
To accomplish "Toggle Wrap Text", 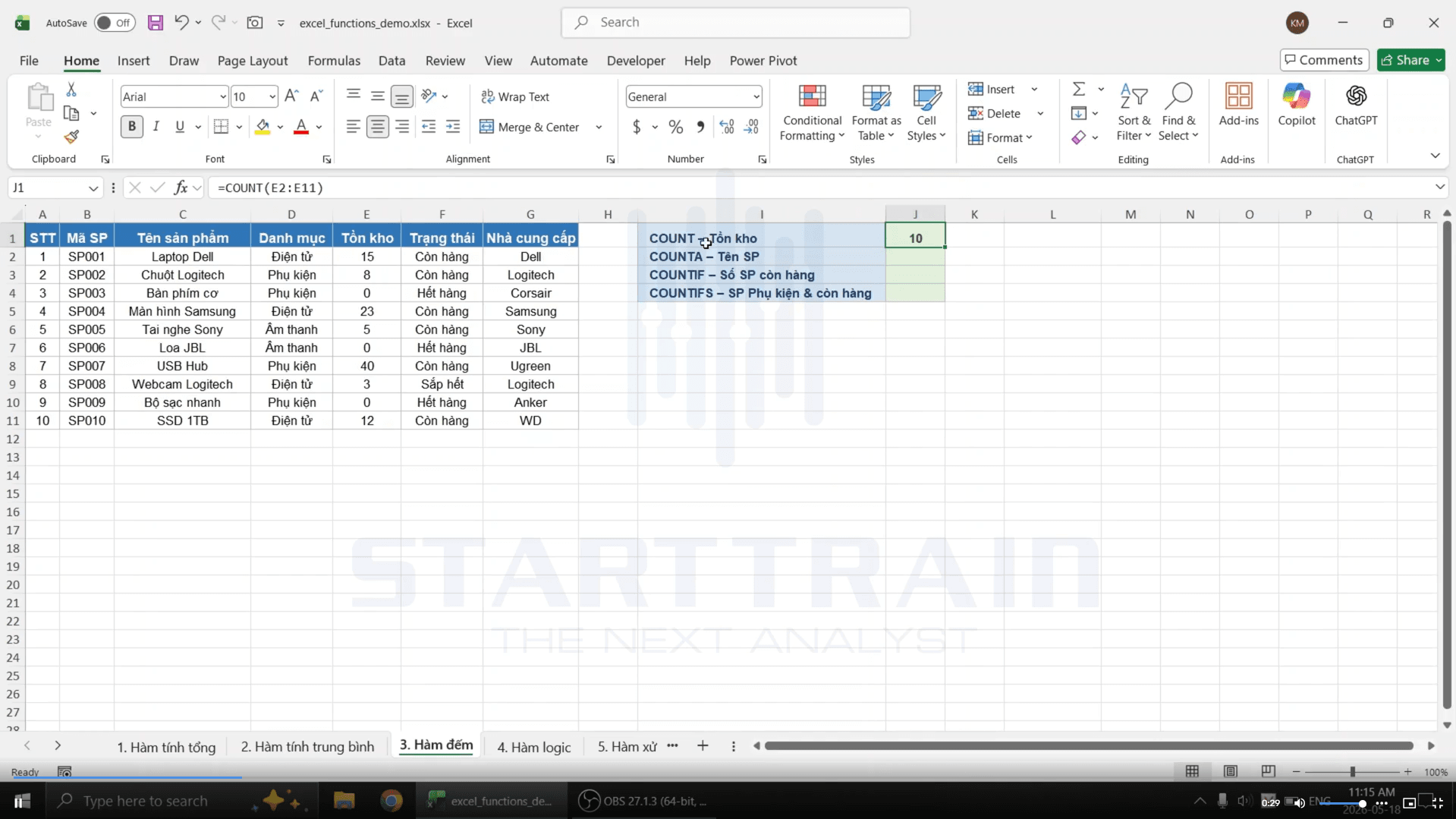I will click(515, 96).
